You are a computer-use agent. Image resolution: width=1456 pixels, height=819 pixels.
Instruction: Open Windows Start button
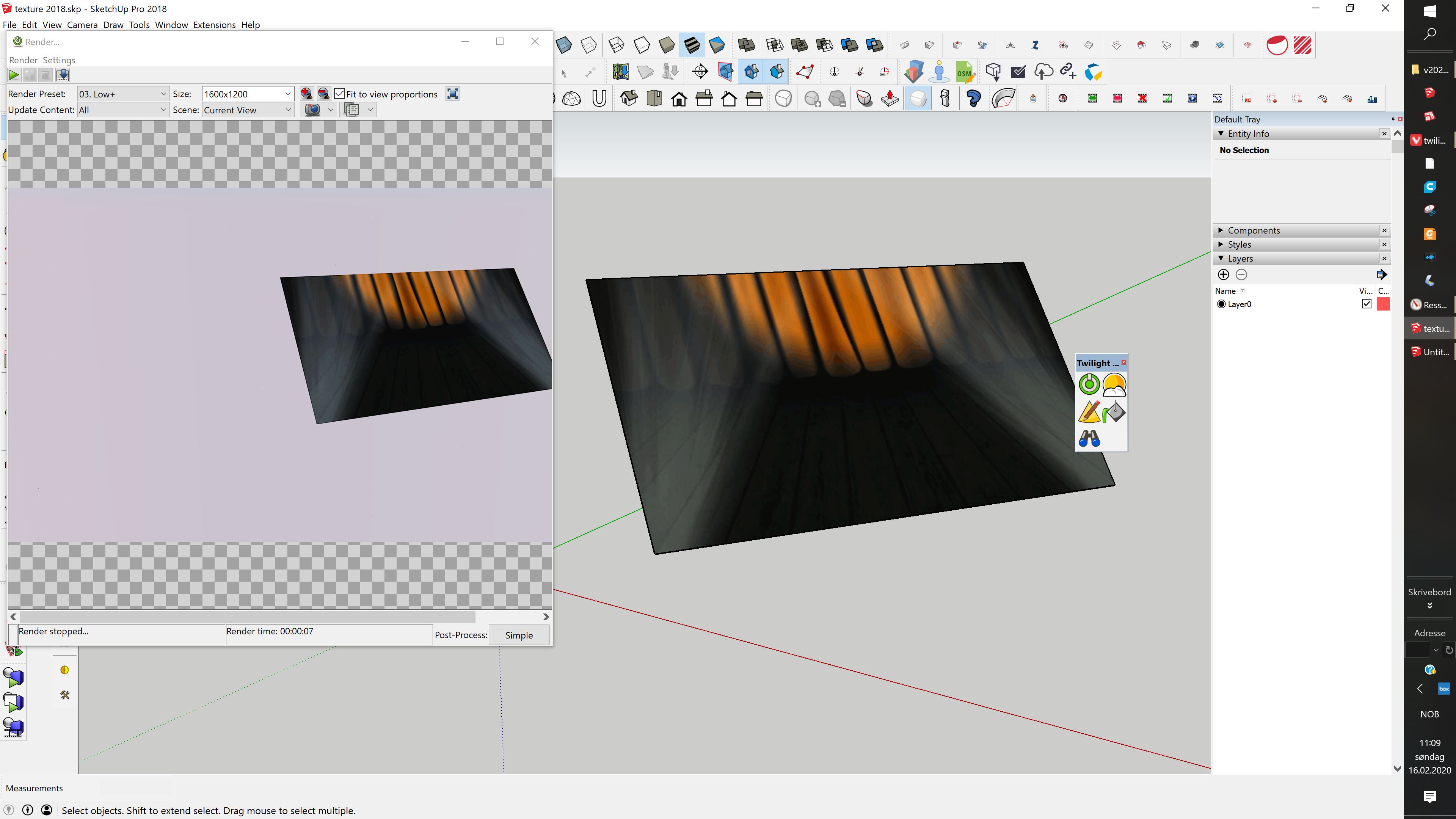[1429, 11]
